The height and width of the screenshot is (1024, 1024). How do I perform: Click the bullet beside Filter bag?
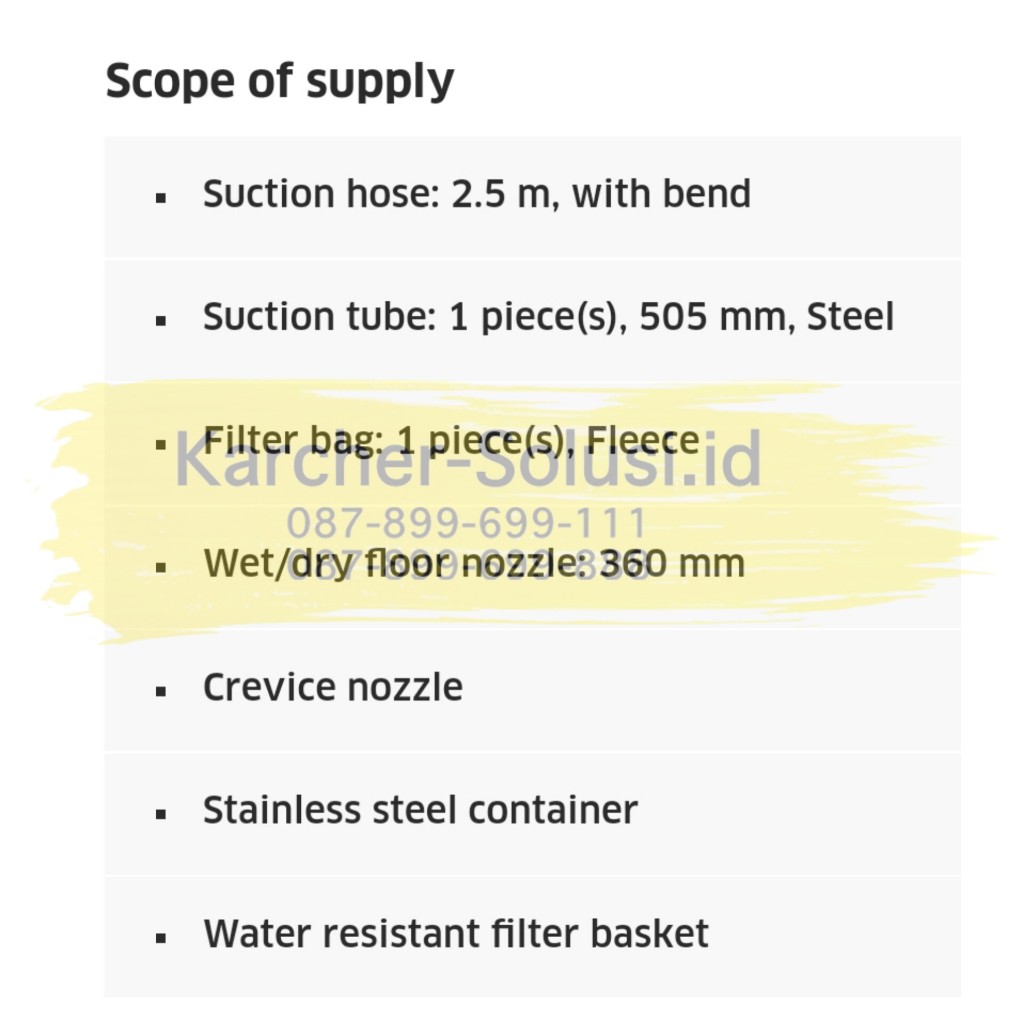(x=161, y=444)
